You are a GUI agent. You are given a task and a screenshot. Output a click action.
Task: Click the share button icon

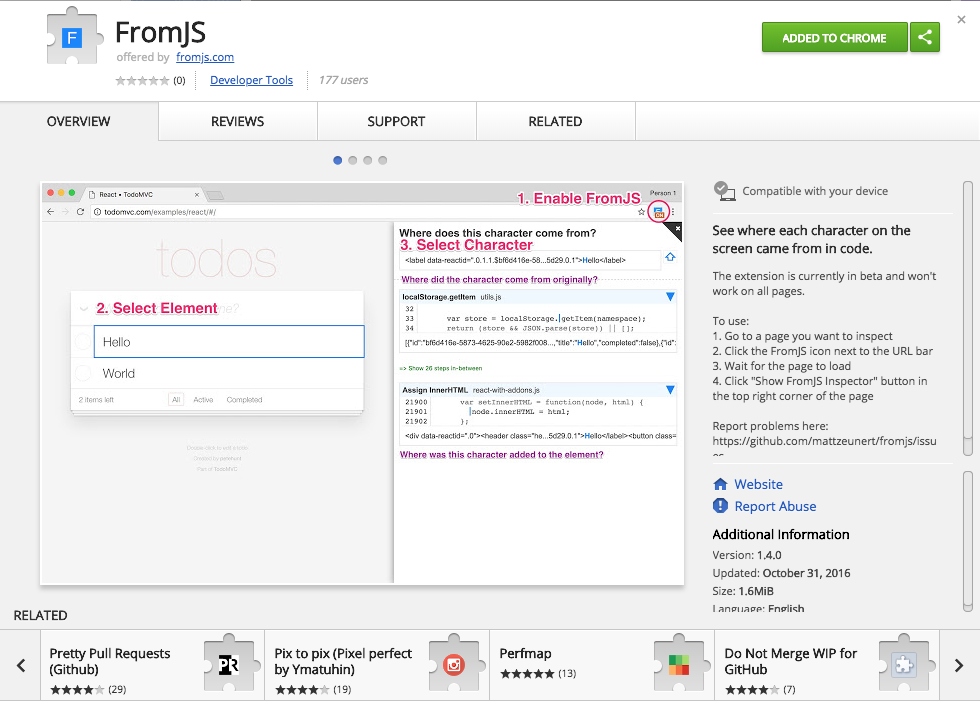[x=925, y=37]
